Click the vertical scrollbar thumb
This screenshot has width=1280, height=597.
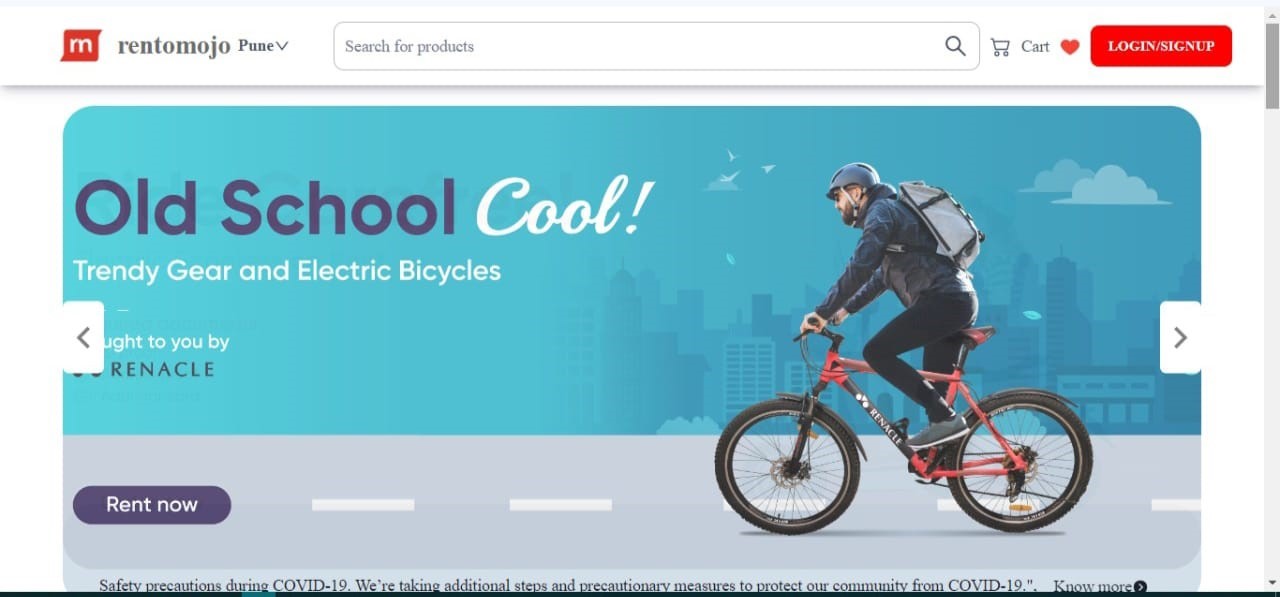[1272, 65]
